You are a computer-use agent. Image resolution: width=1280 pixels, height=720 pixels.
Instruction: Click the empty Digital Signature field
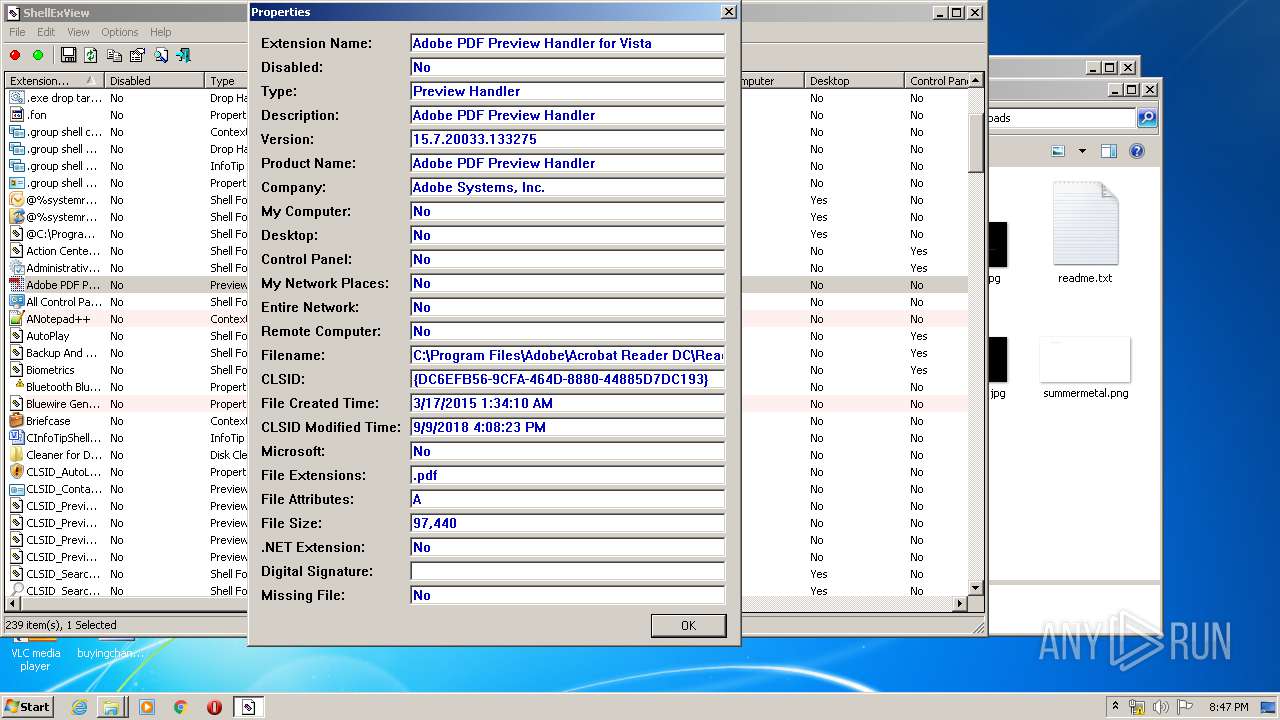coord(567,571)
